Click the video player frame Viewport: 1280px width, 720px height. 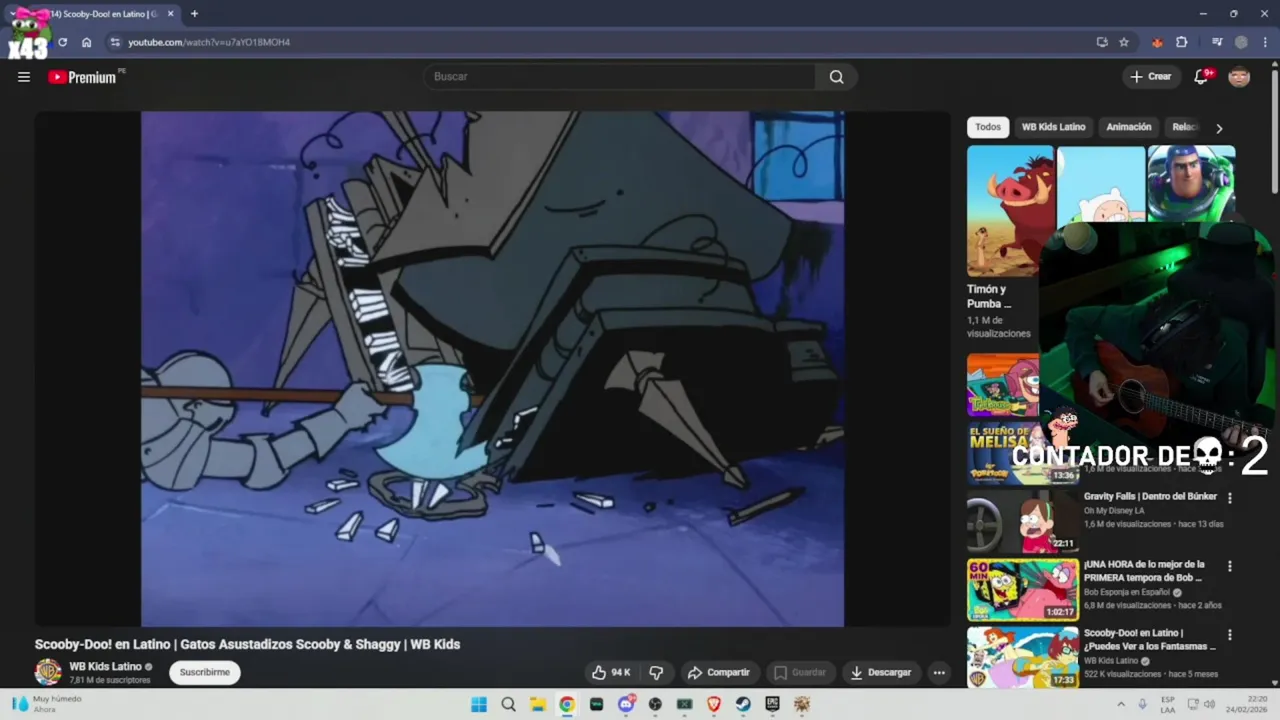click(x=492, y=369)
